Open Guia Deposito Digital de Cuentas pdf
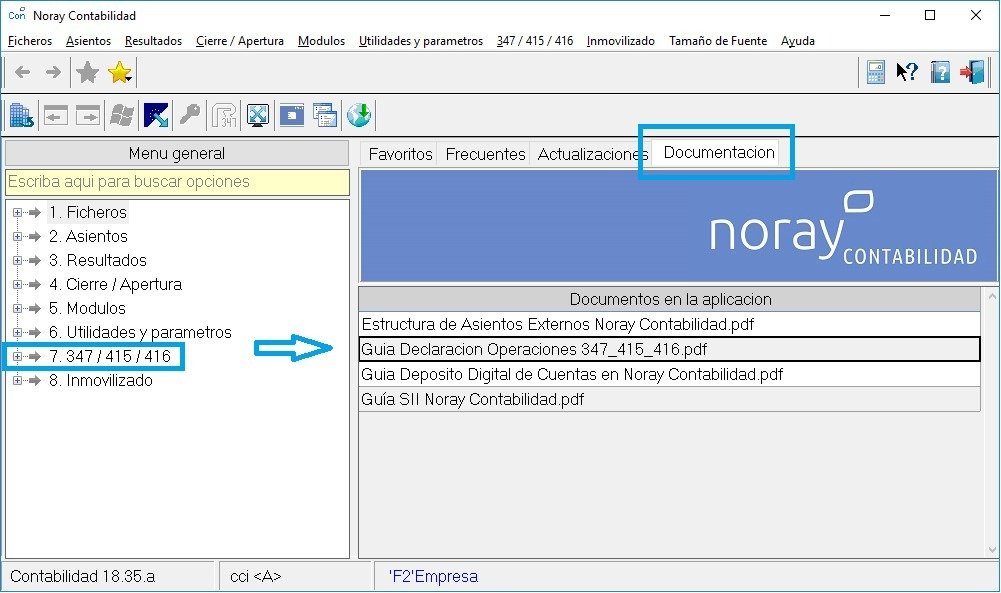Image resolution: width=1001 pixels, height=593 pixels. click(669, 374)
